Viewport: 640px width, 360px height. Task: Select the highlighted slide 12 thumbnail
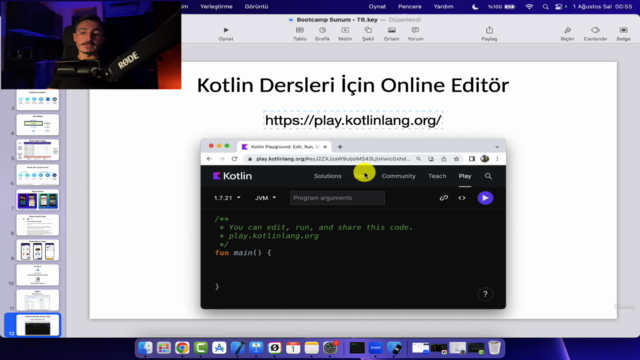[38, 325]
